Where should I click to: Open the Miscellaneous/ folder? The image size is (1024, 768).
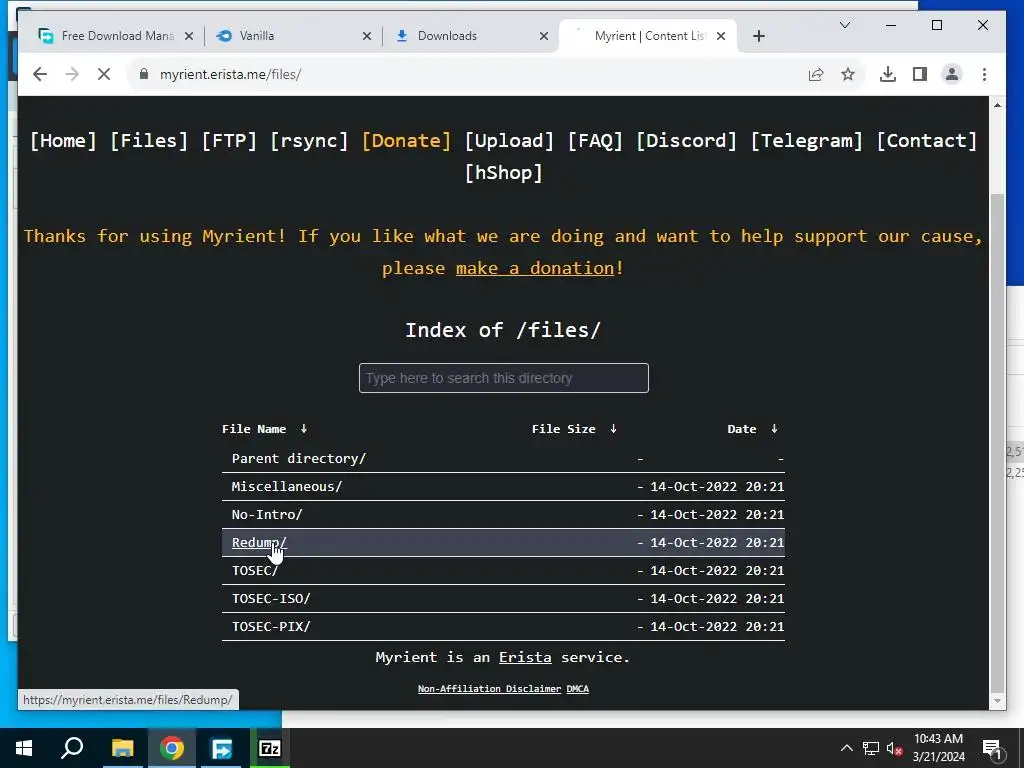point(287,487)
